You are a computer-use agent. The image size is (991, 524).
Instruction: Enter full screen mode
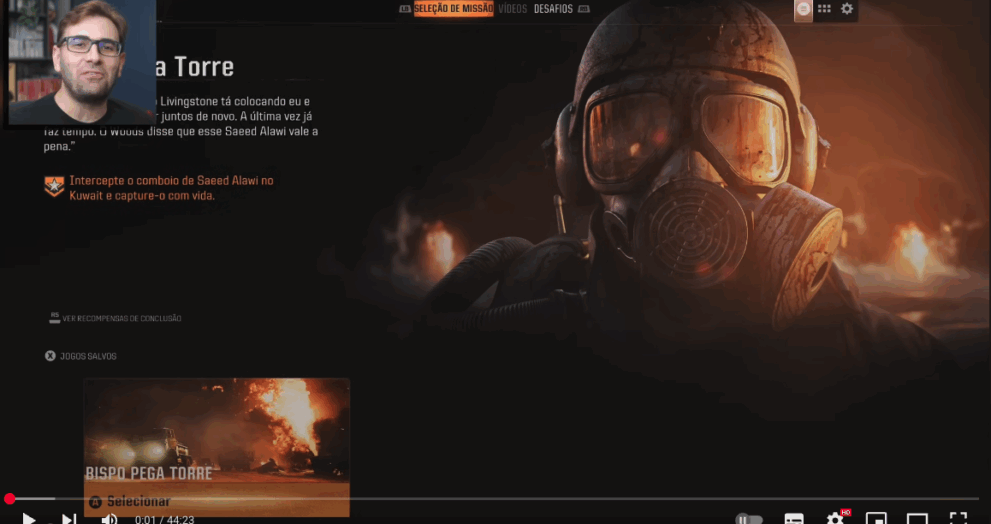[958, 519]
